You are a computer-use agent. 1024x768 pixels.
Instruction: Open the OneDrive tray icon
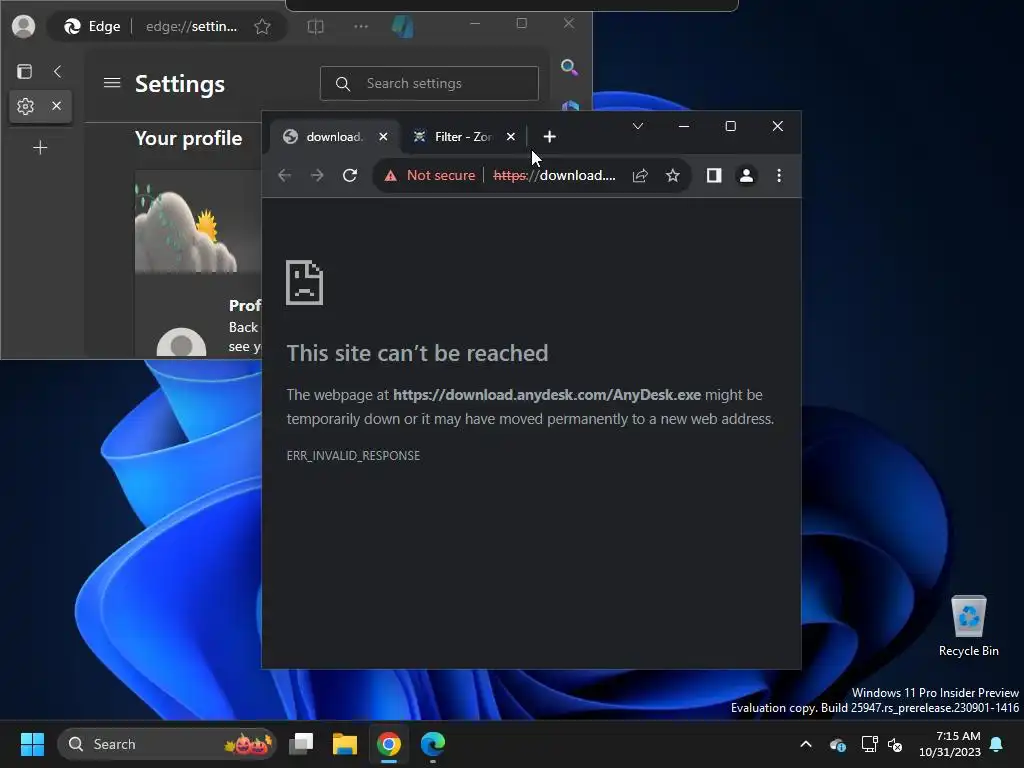click(x=838, y=744)
